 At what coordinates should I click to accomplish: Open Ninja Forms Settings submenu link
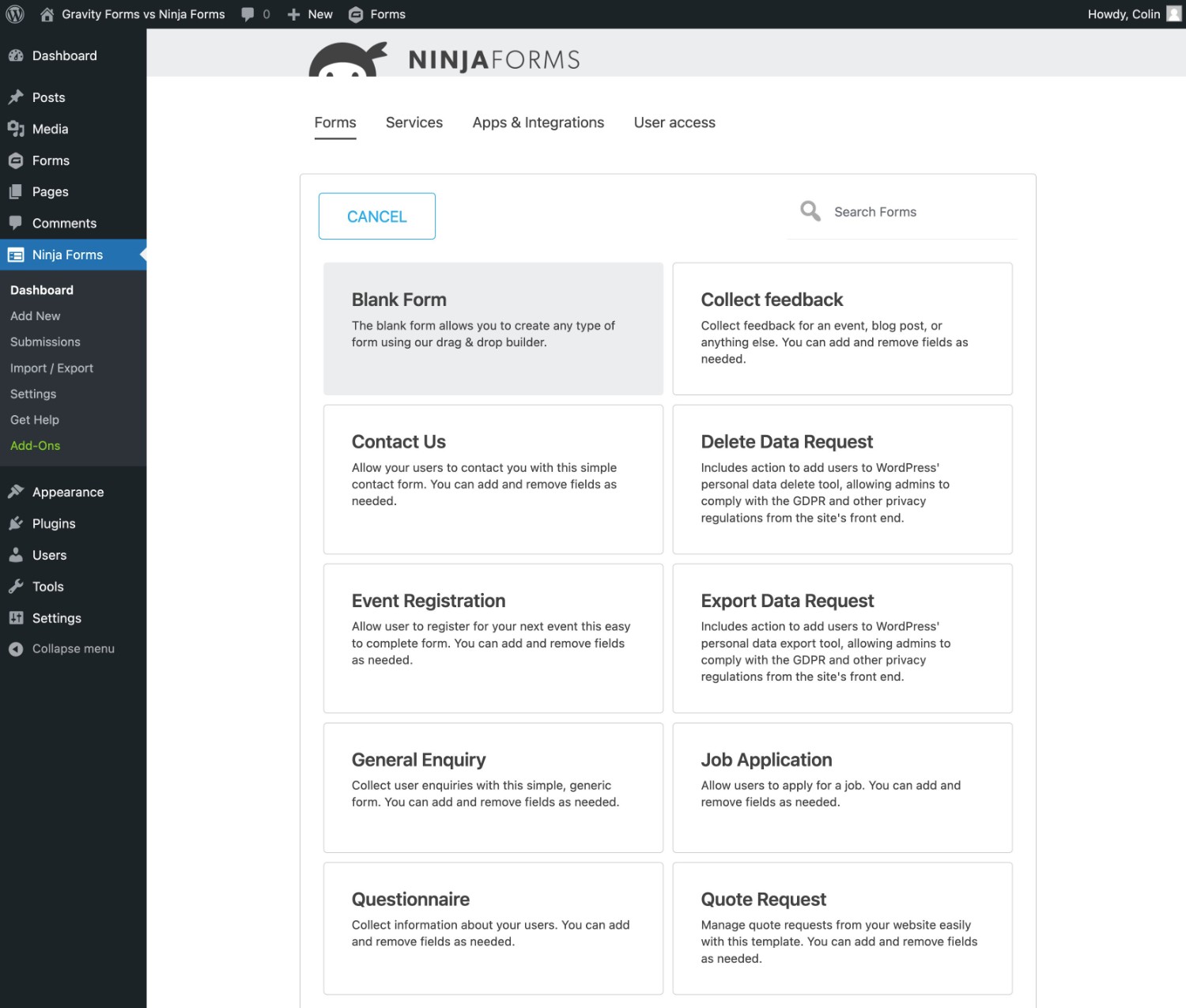33,394
